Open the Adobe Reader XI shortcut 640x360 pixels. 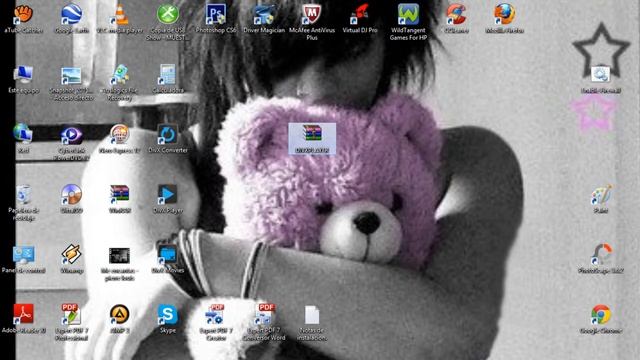23,315
